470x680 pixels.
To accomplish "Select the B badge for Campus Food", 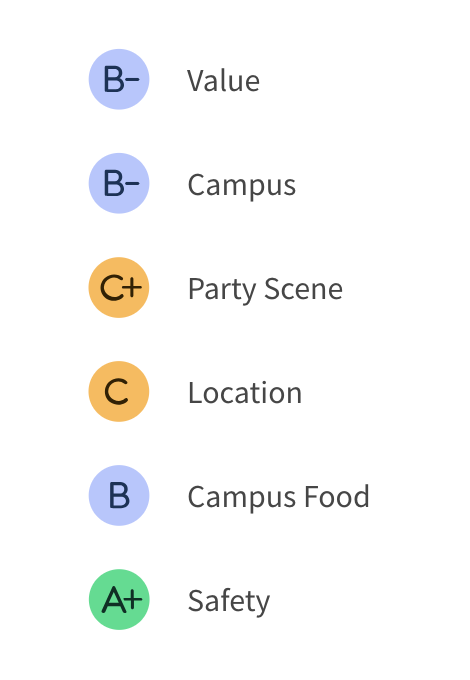I will [x=119, y=496].
